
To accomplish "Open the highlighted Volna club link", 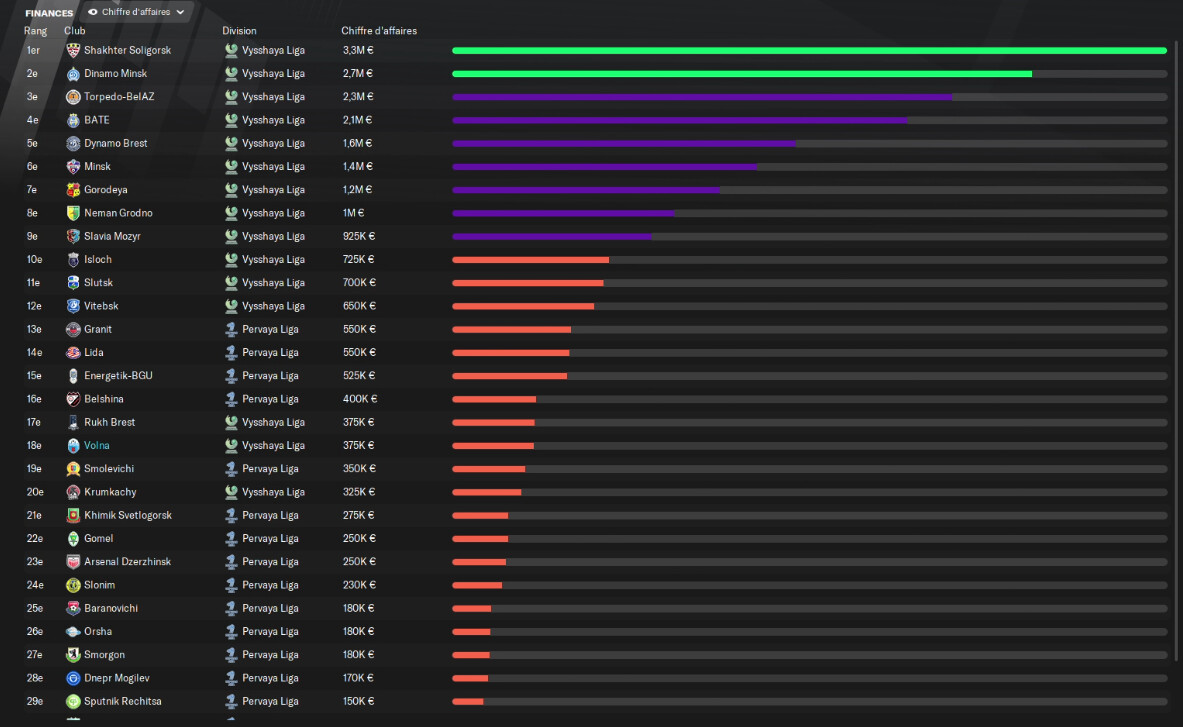I will click(97, 446).
